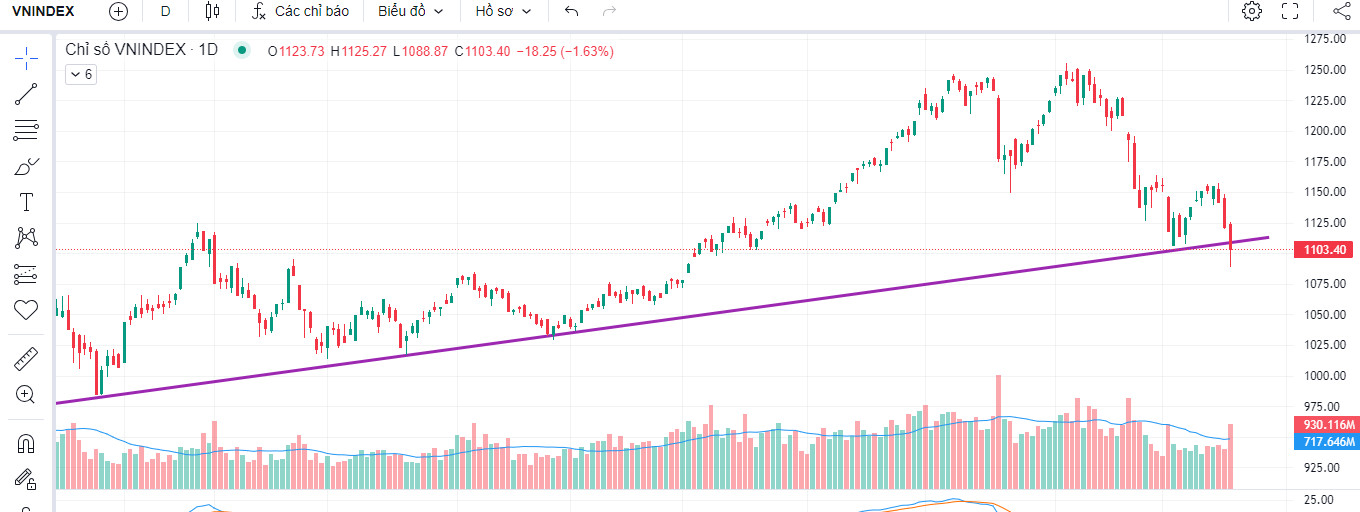Pick the ruler measure tool
This screenshot has height=512, width=1360.
[x=26, y=358]
